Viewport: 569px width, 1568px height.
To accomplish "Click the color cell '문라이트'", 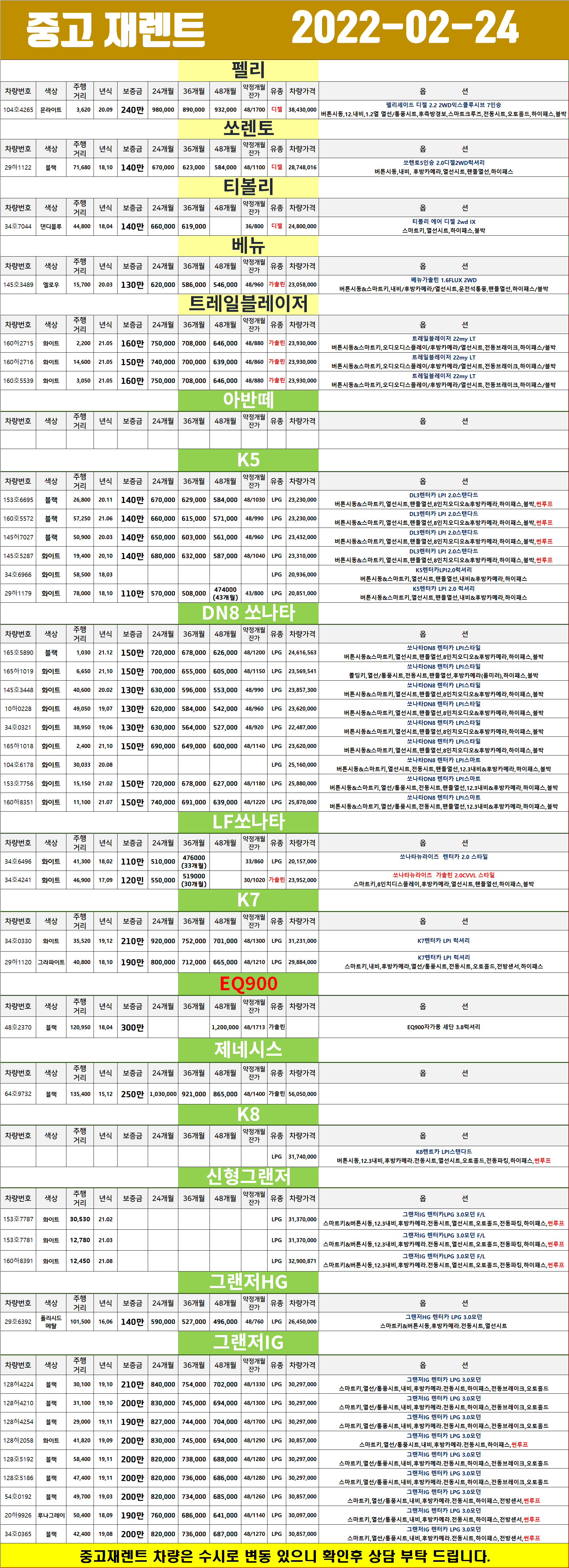I will click(51, 110).
